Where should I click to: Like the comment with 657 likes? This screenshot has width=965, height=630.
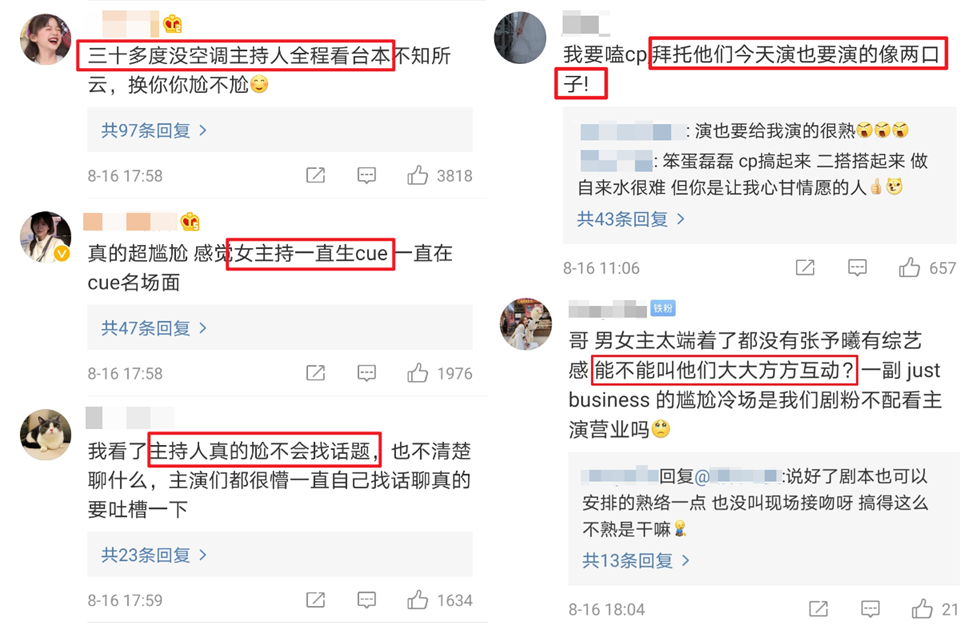click(x=909, y=267)
